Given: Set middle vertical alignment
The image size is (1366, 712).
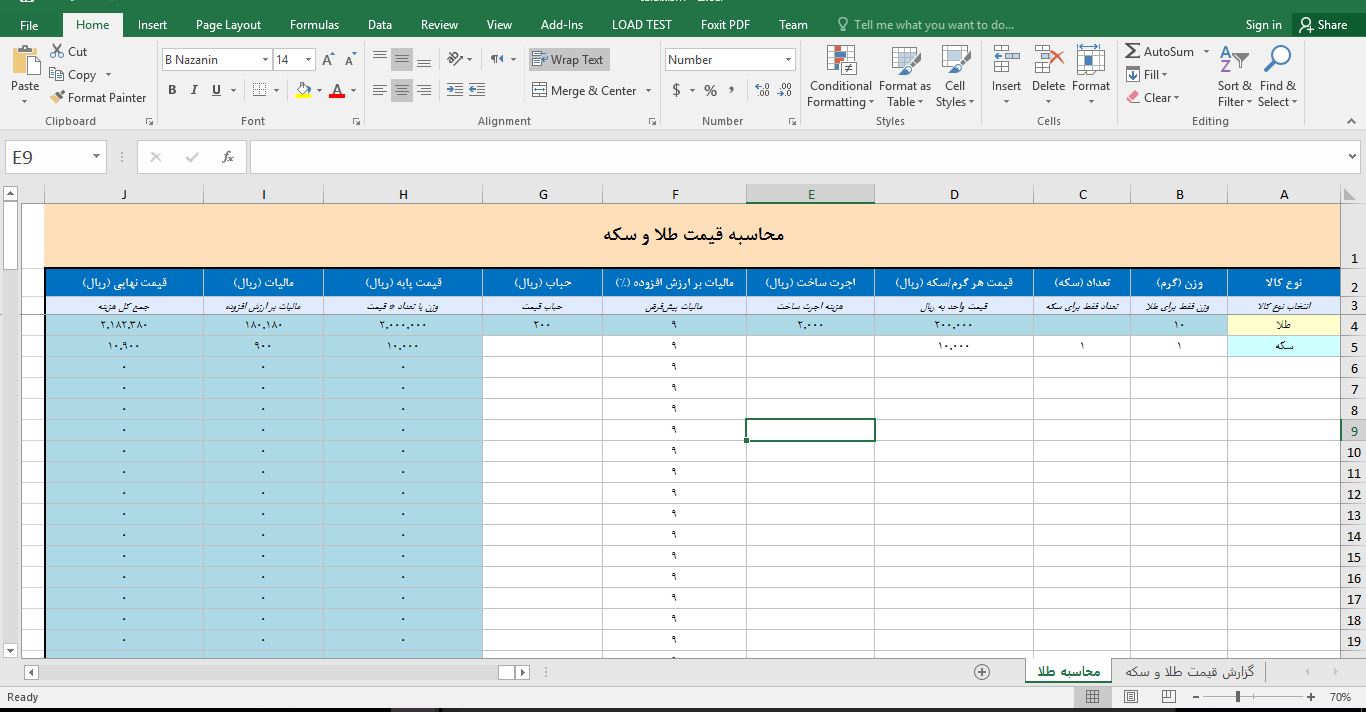Looking at the screenshot, I should tap(402, 59).
